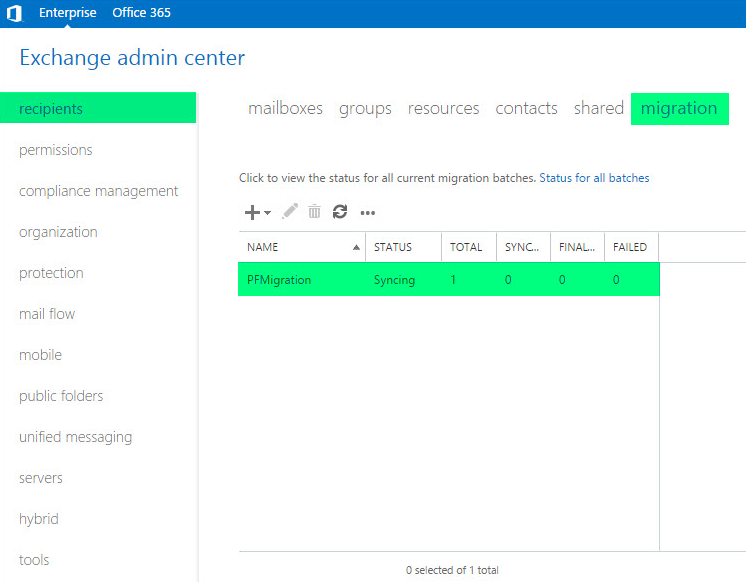
Task: Switch to the mailboxes tab
Action: click(285, 109)
